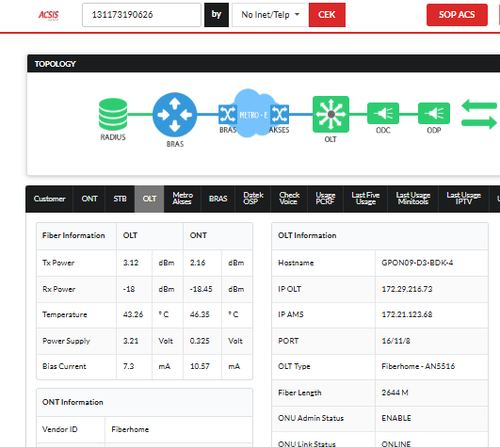Screen dimensions: 500x447
Task: Select IP OLT value 172.29.216.73
Action: [407, 289]
